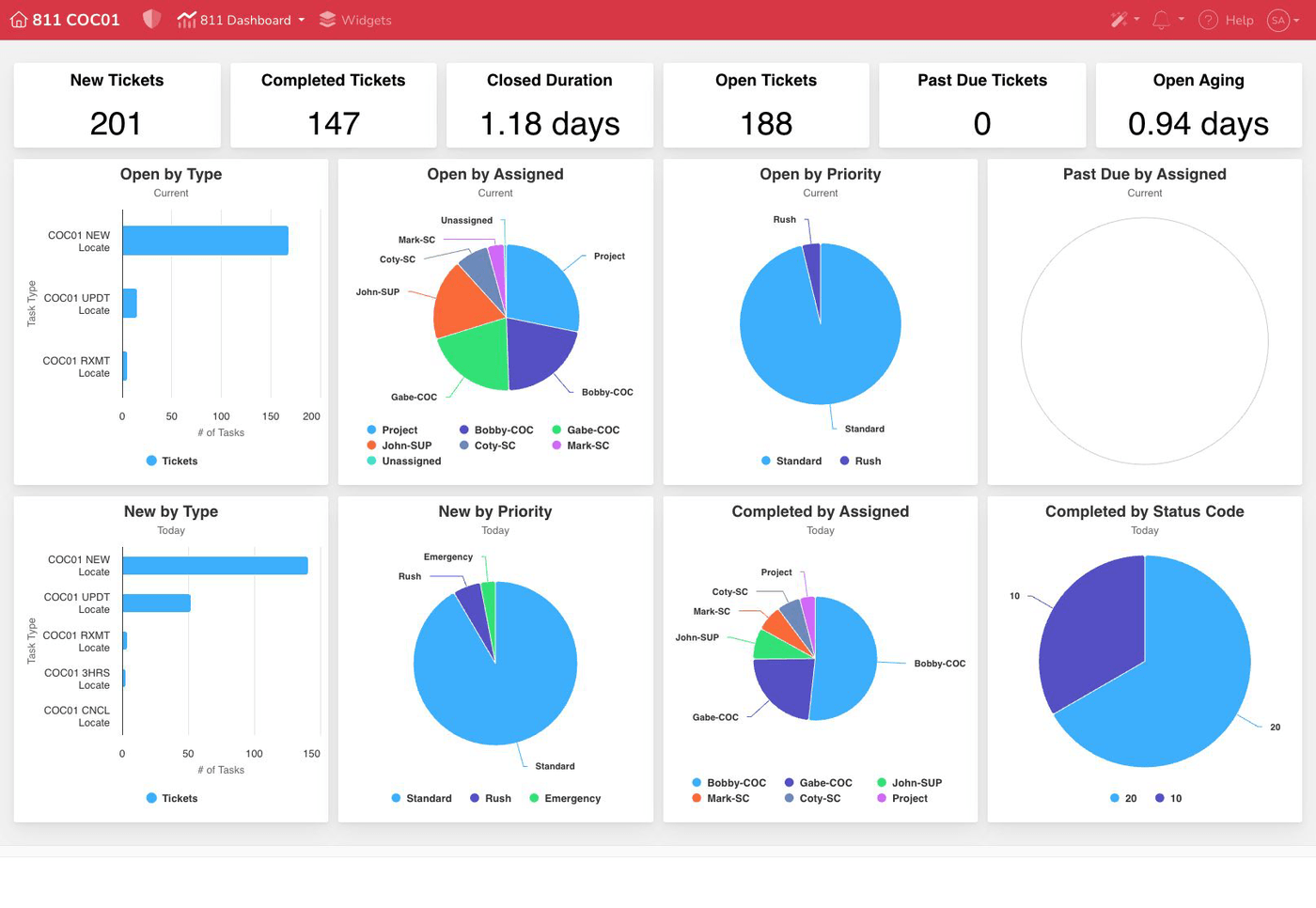Open the notifications bell
The width and height of the screenshot is (1316, 908).
pos(1162,20)
